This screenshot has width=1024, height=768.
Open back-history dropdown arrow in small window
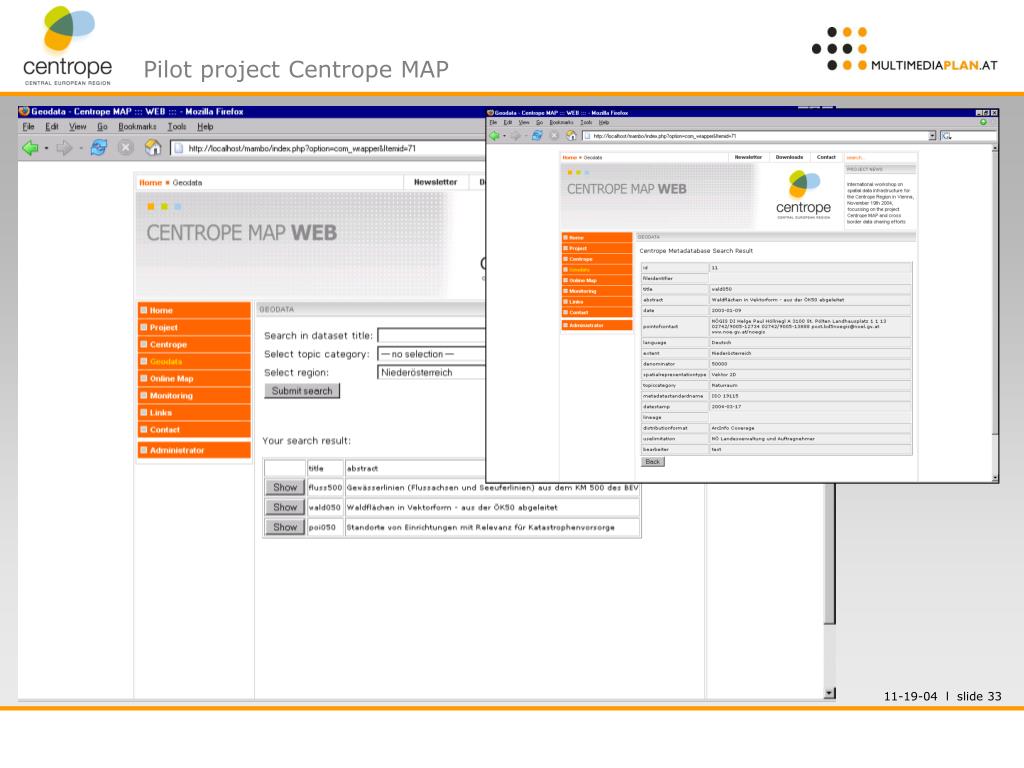504,136
